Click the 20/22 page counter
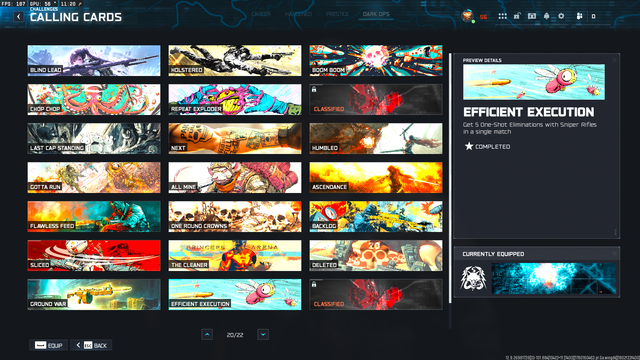Screen dimensions: 640x360 coord(235,335)
